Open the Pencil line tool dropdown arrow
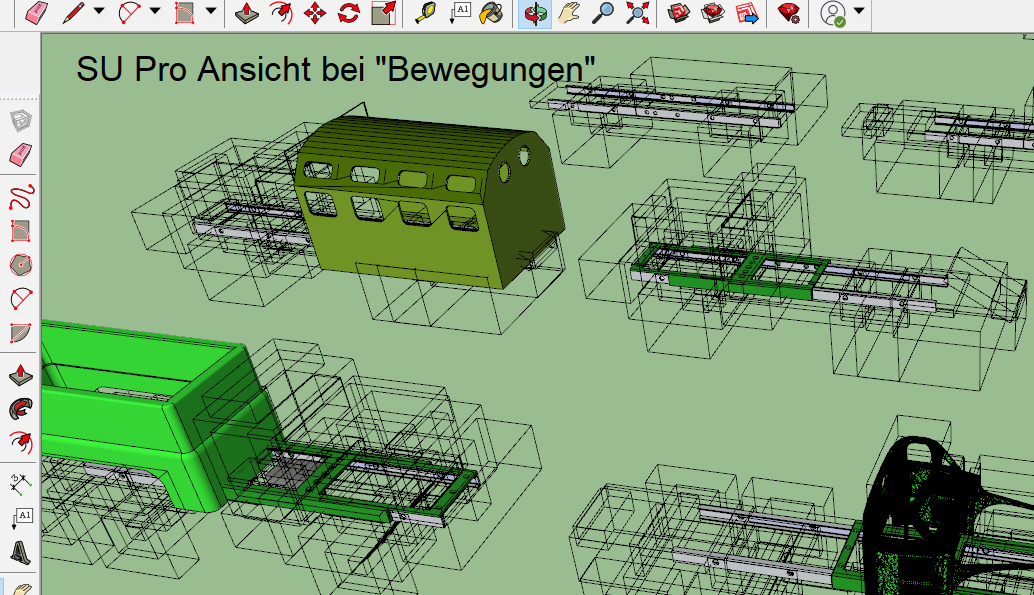The height and width of the screenshot is (595, 1034). pyautogui.click(x=99, y=13)
